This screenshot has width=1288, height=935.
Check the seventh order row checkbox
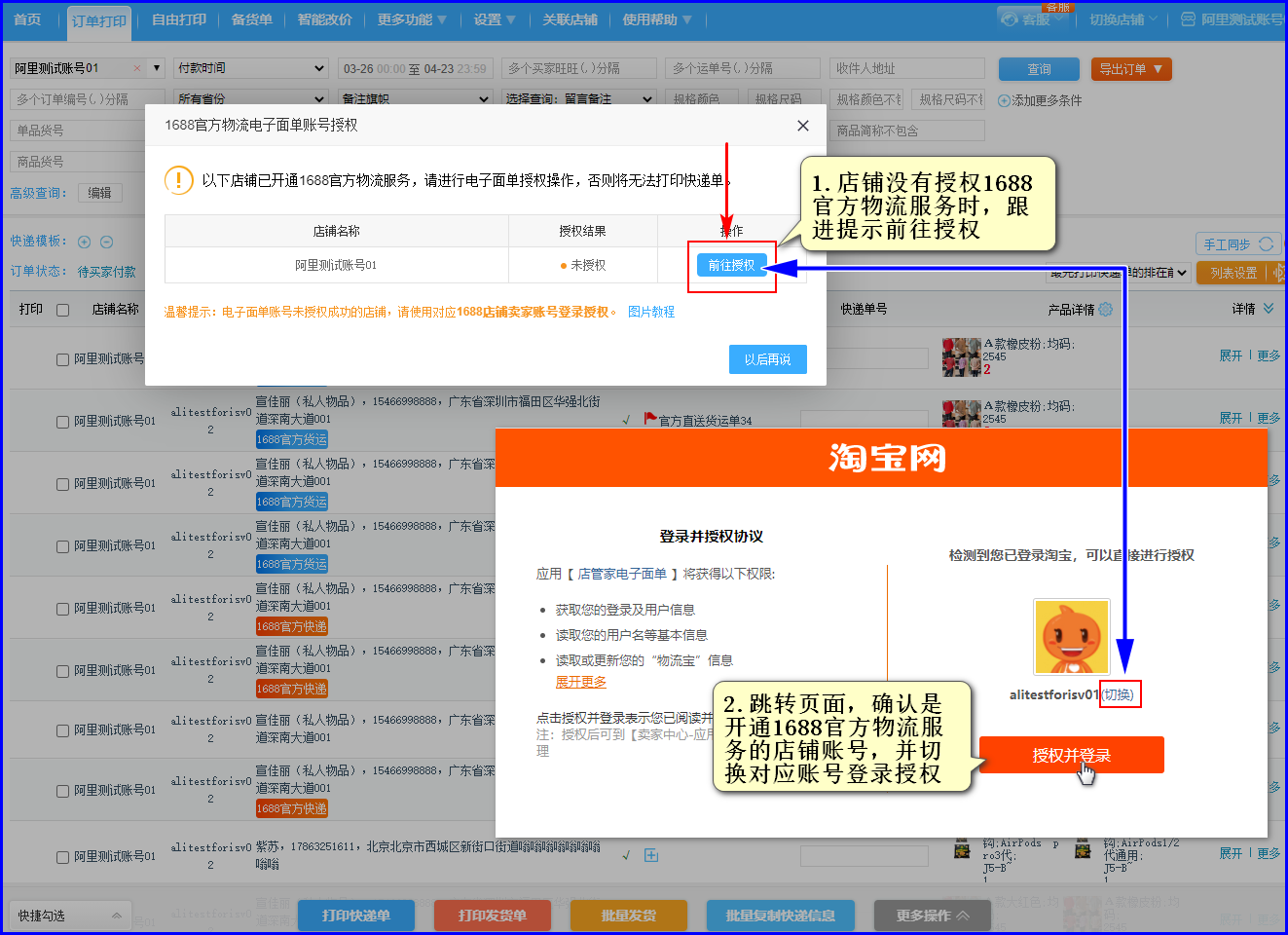coord(62,730)
